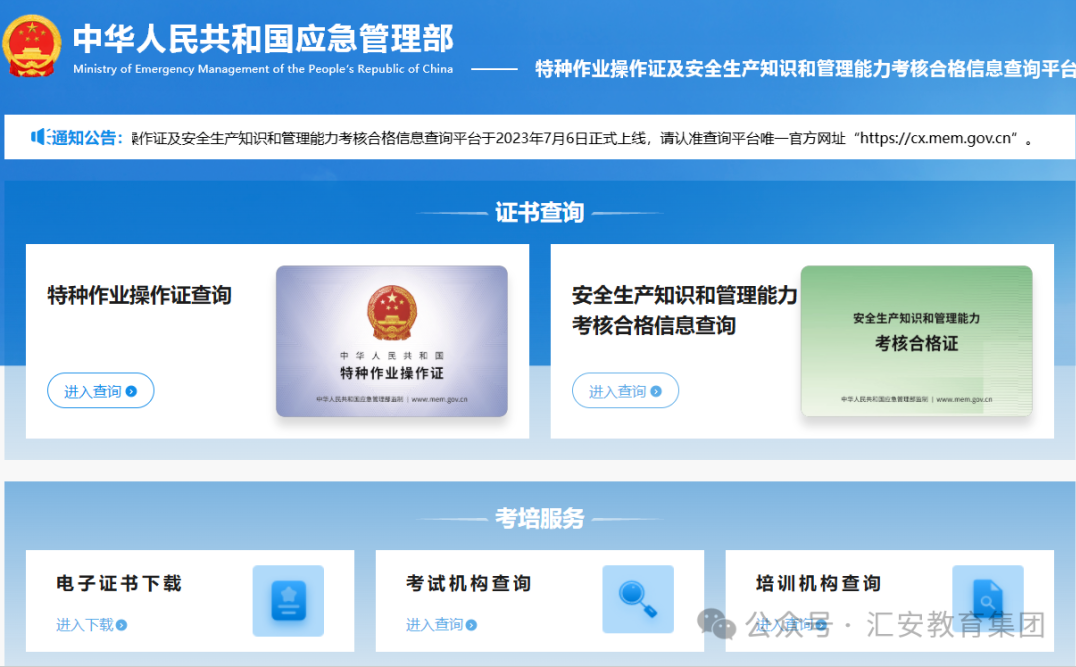
Task: Click the 培训机构查询 card title
Action: [818, 583]
